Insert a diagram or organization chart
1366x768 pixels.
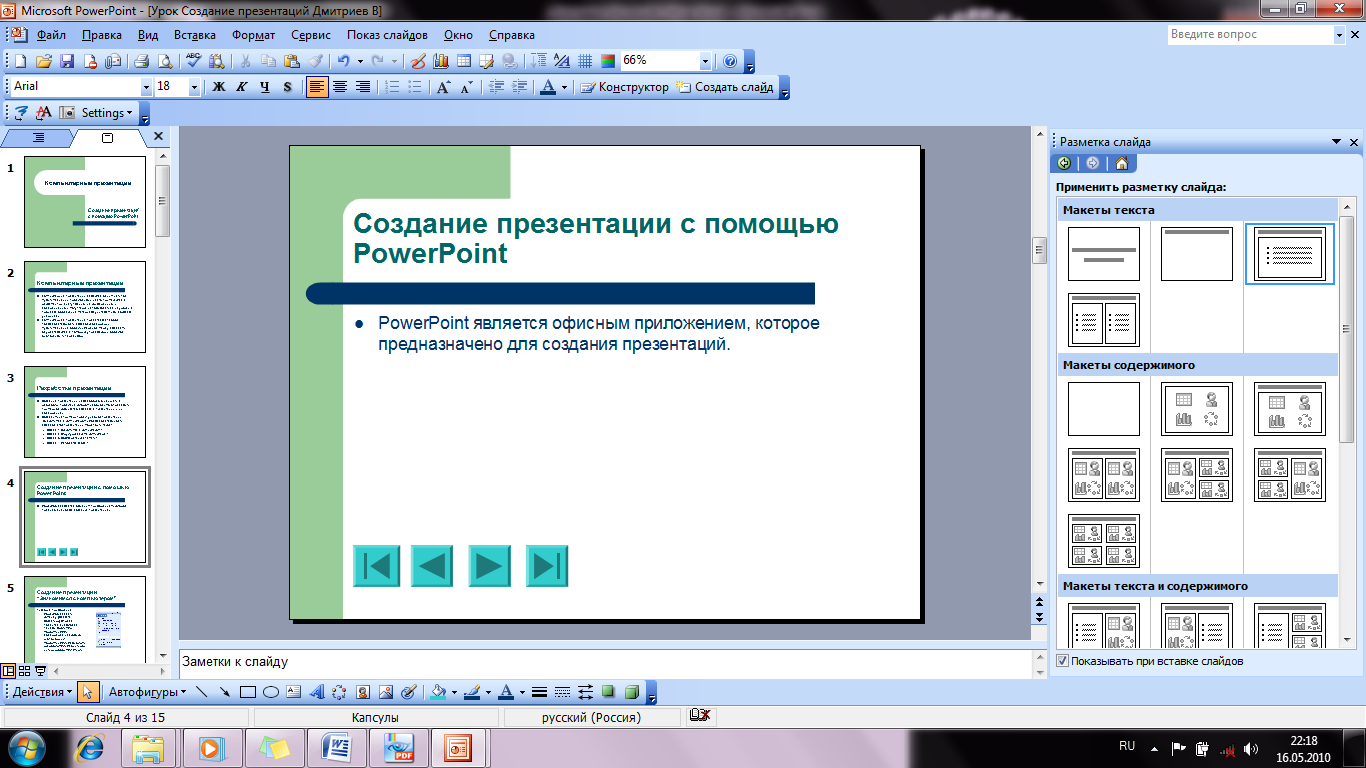[340, 692]
